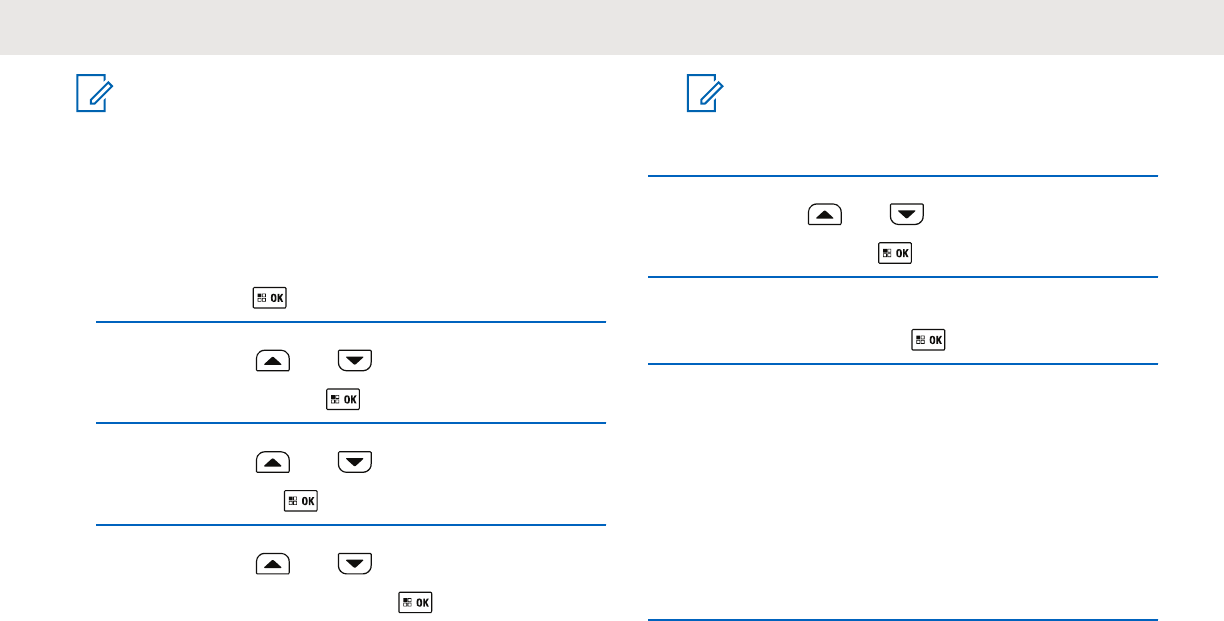The width and height of the screenshot is (1224, 621).
Task: Select the middle up arrow in left column
Action: [x=273, y=461]
